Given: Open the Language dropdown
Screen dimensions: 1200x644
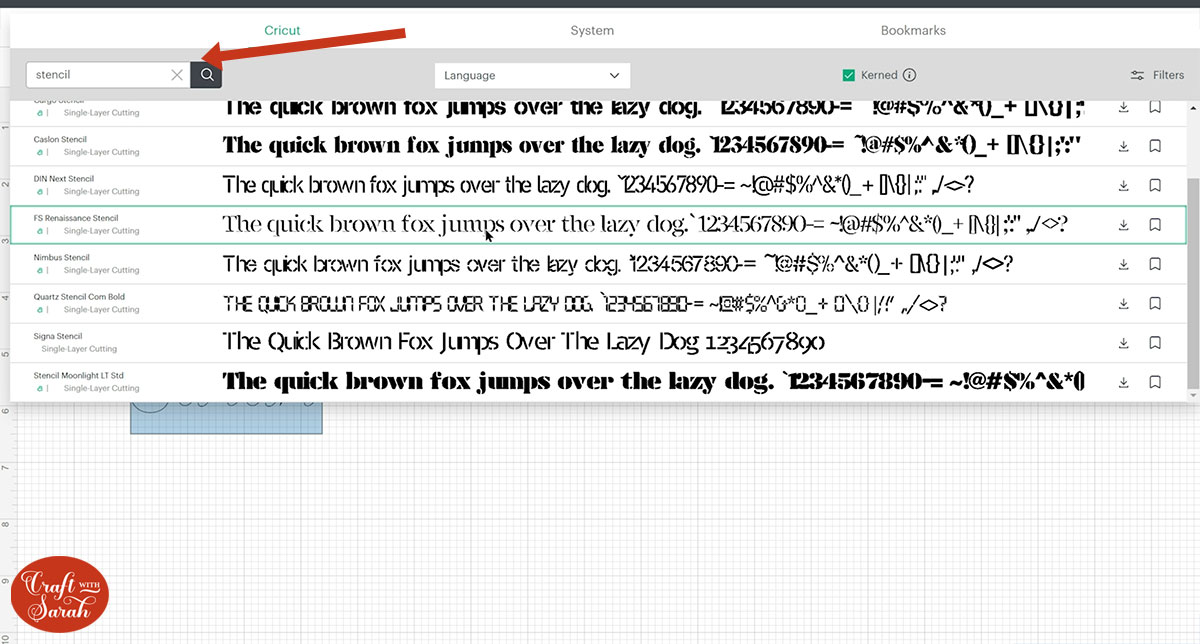Looking at the screenshot, I should (x=532, y=75).
